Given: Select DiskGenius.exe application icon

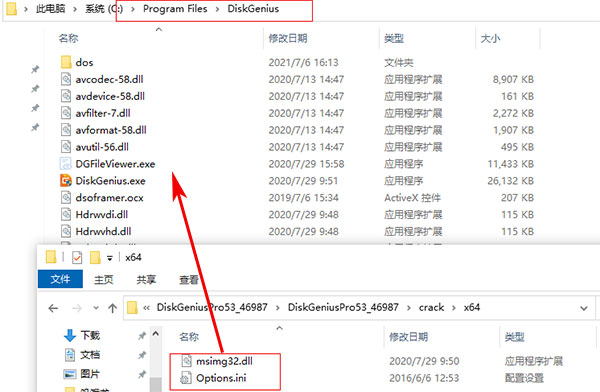Looking at the screenshot, I should pos(66,181).
